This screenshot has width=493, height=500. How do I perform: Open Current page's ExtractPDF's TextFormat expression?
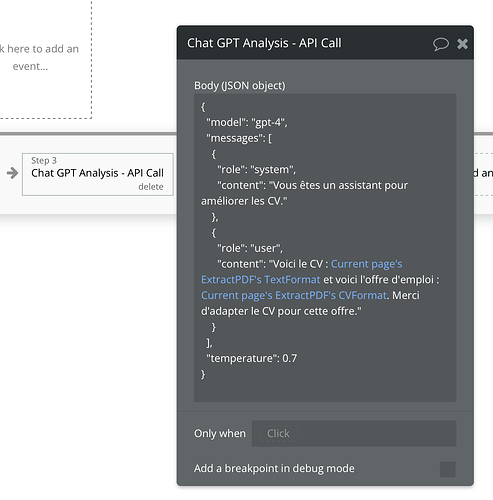coord(302,272)
